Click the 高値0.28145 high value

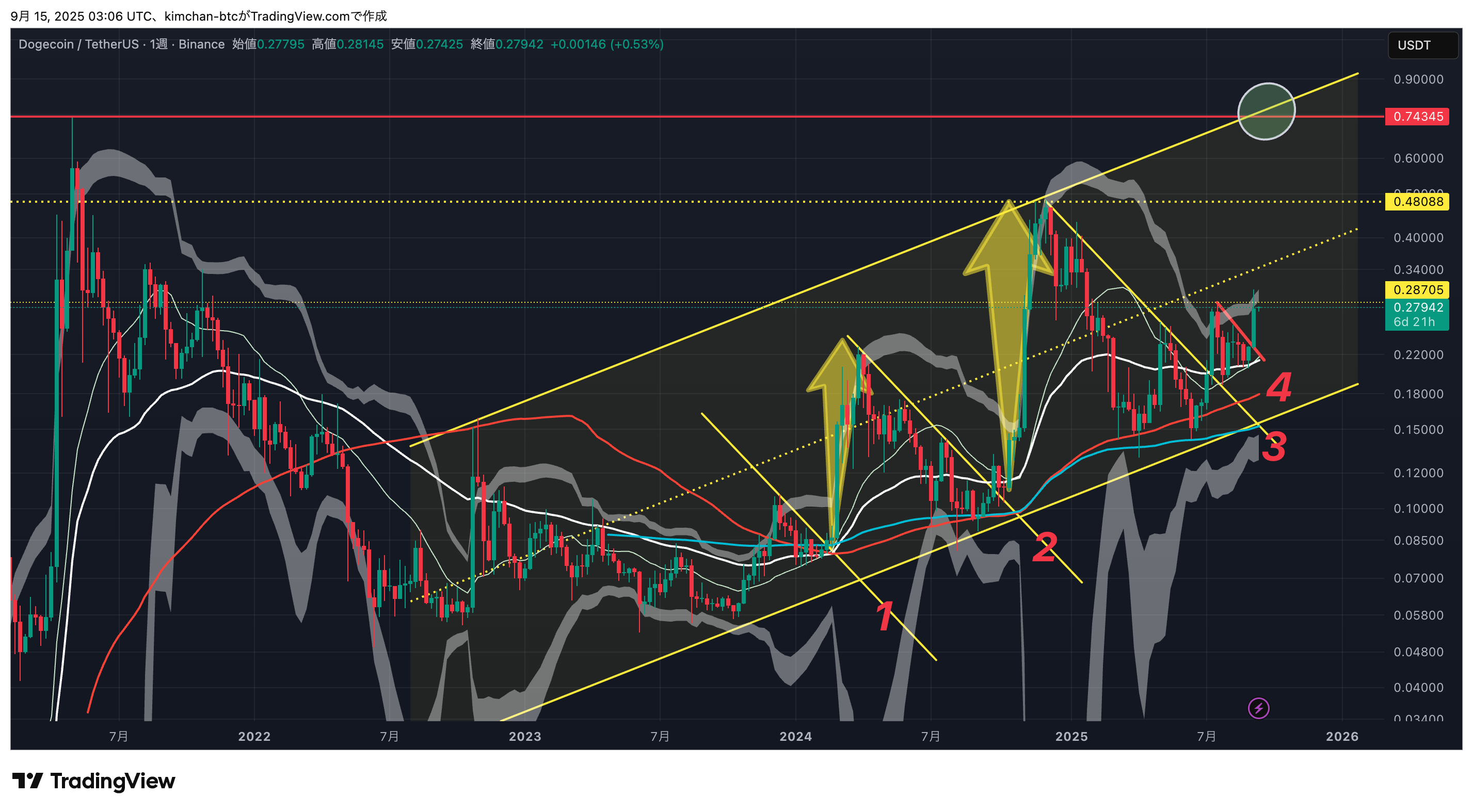tap(348, 44)
